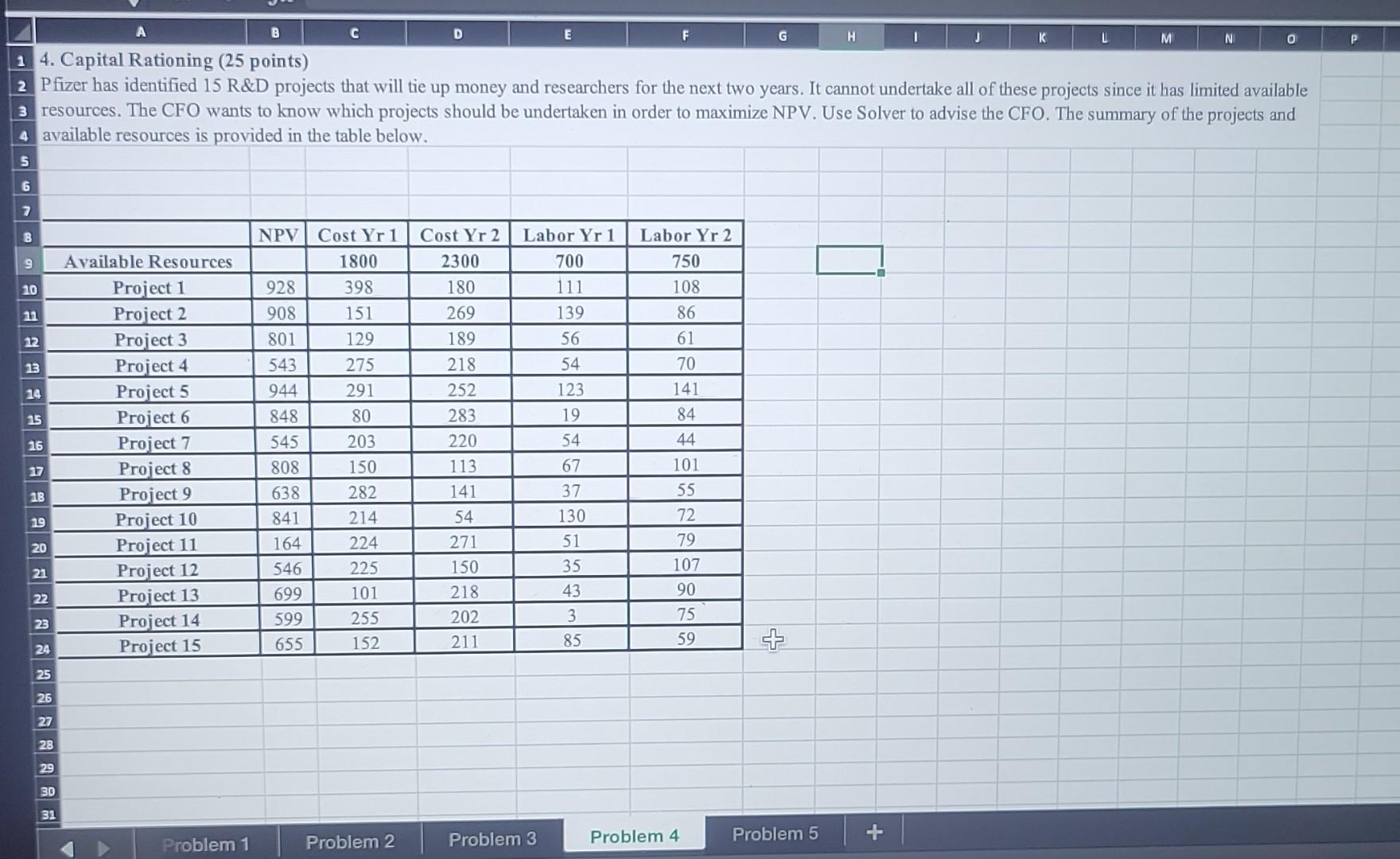
Task: Click the 'Available Resources' label cell
Action: pos(147,261)
